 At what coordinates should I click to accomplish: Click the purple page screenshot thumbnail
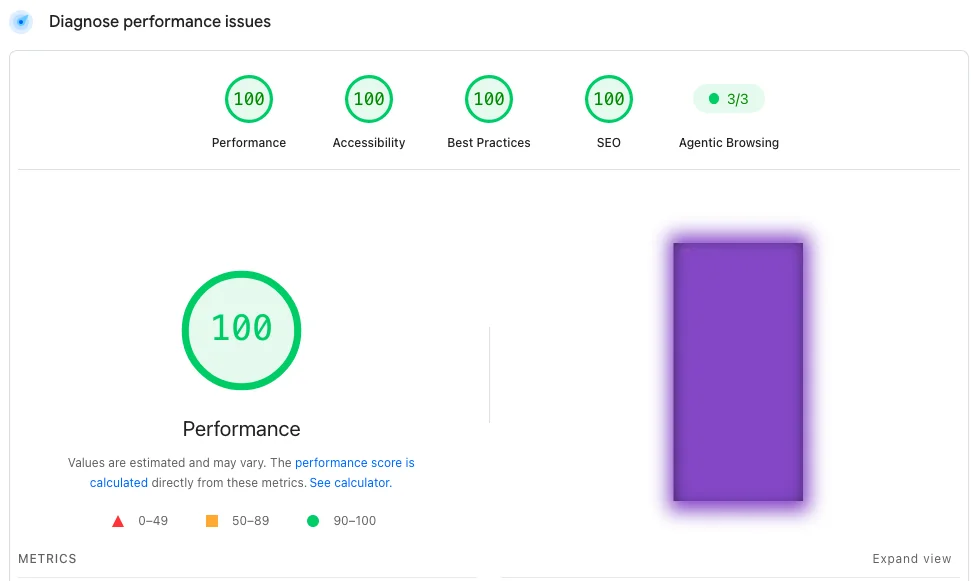(x=738, y=372)
